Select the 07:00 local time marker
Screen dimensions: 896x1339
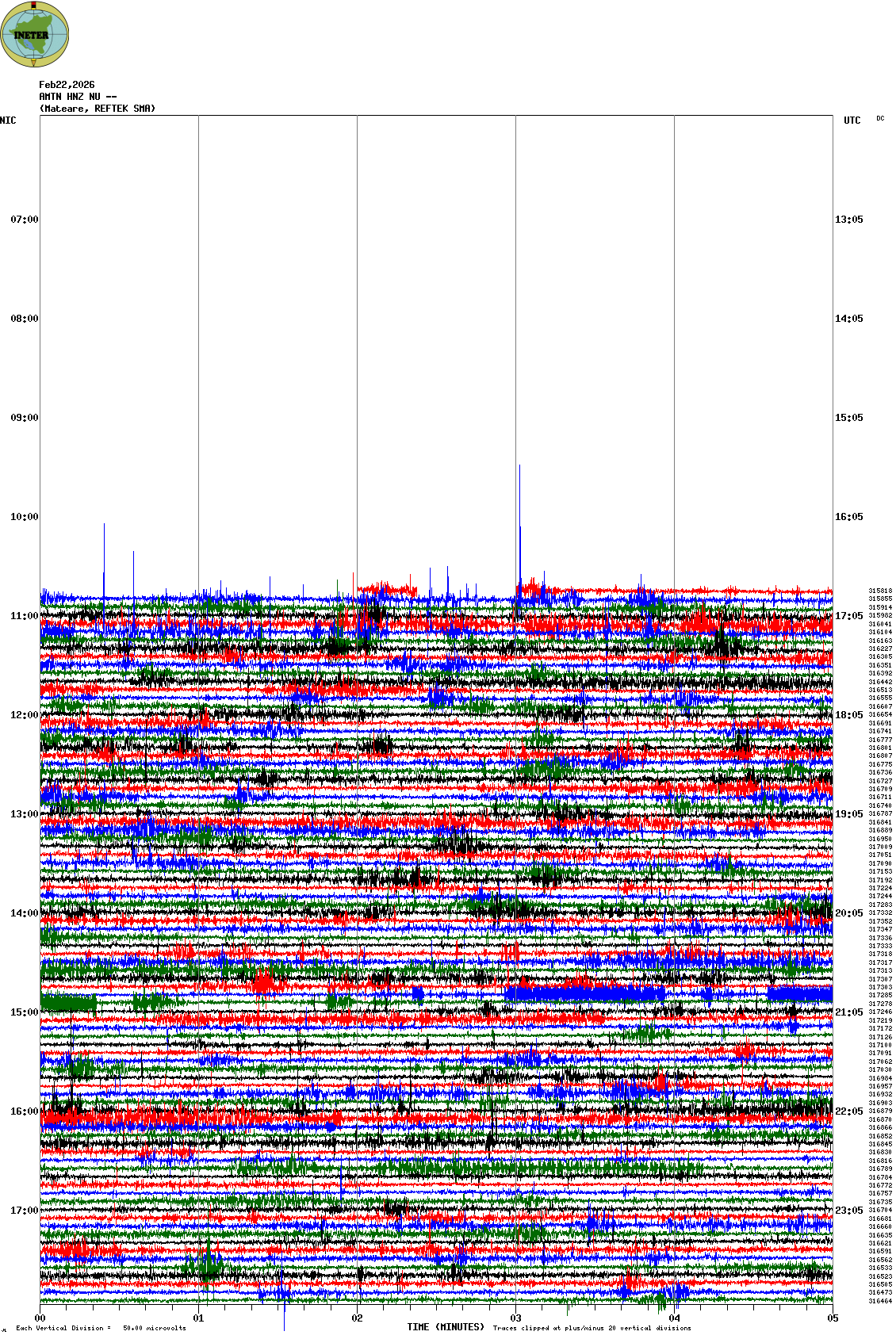(x=24, y=220)
